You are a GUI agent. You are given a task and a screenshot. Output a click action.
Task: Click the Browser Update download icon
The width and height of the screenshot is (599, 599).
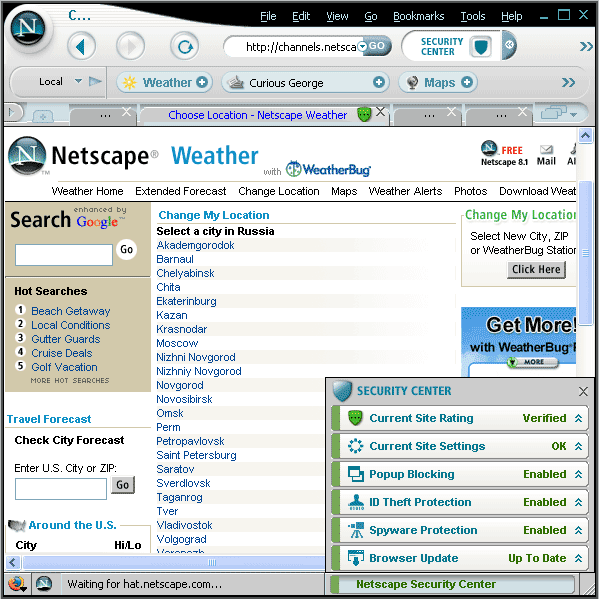tap(356, 558)
